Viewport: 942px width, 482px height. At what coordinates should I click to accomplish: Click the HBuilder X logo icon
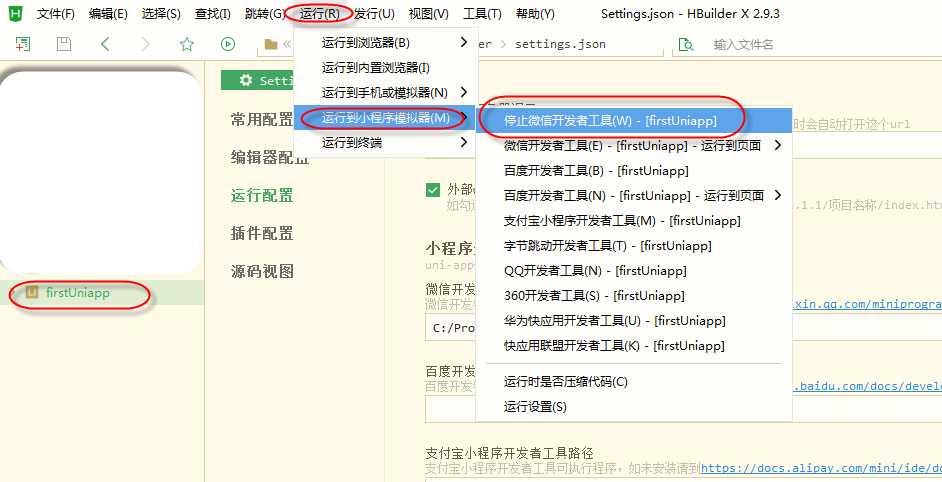pyautogui.click(x=15, y=13)
